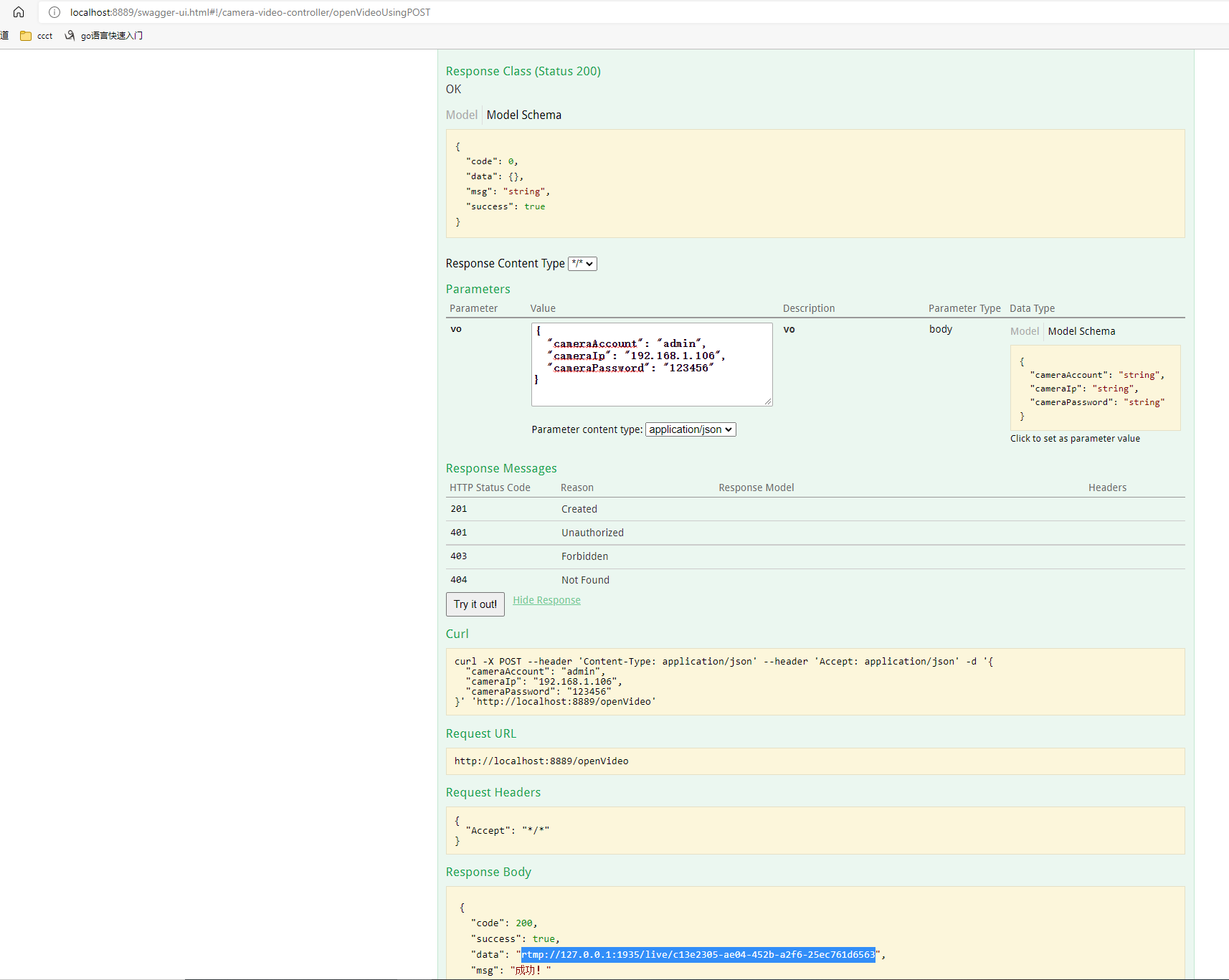The width and height of the screenshot is (1229, 980).
Task: Click the Parameters section heading
Action: coord(478,289)
